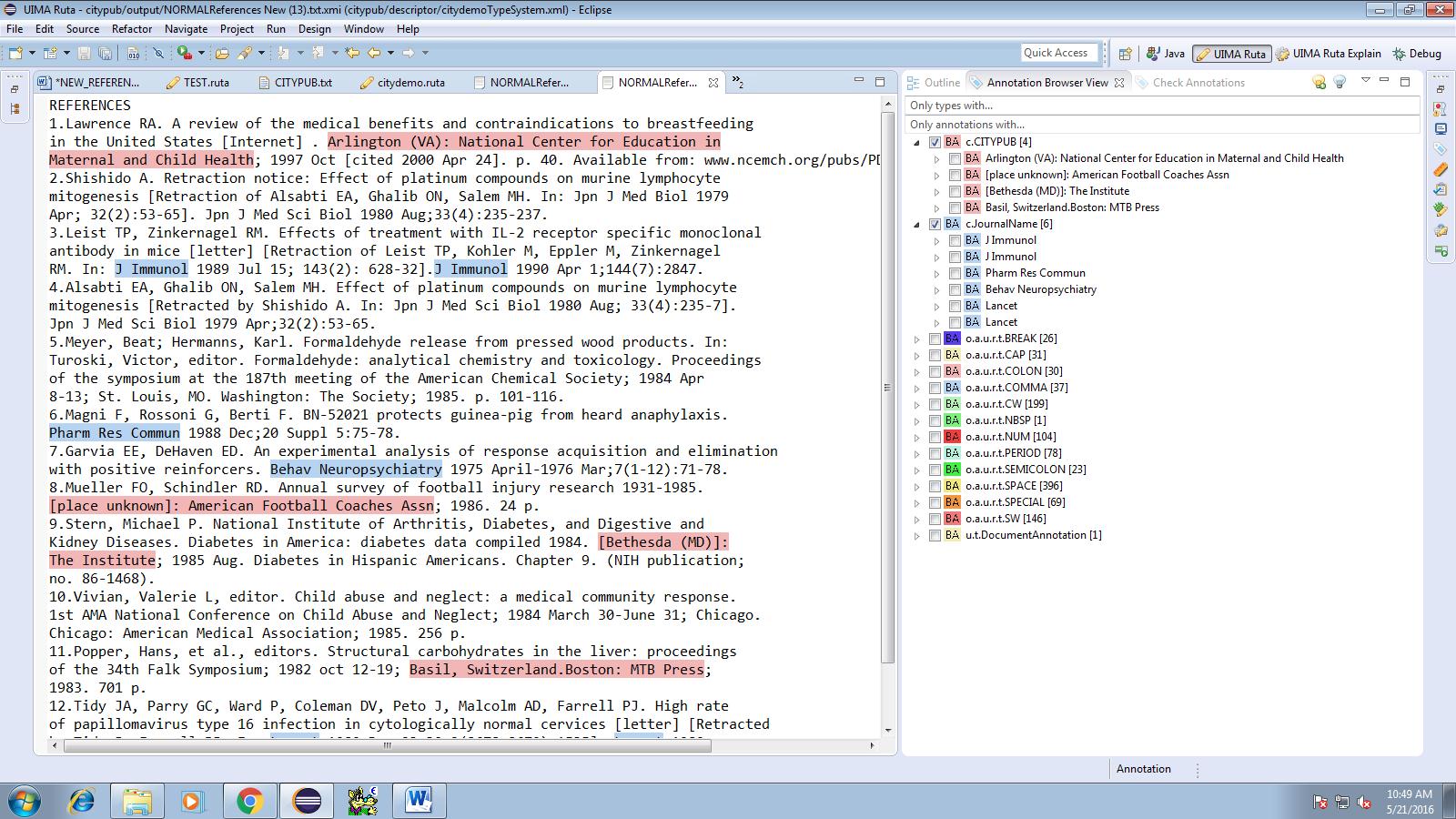This screenshot has height=819, width=1456.
Task: Switch to the Java perspective button
Action: pos(1166,54)
